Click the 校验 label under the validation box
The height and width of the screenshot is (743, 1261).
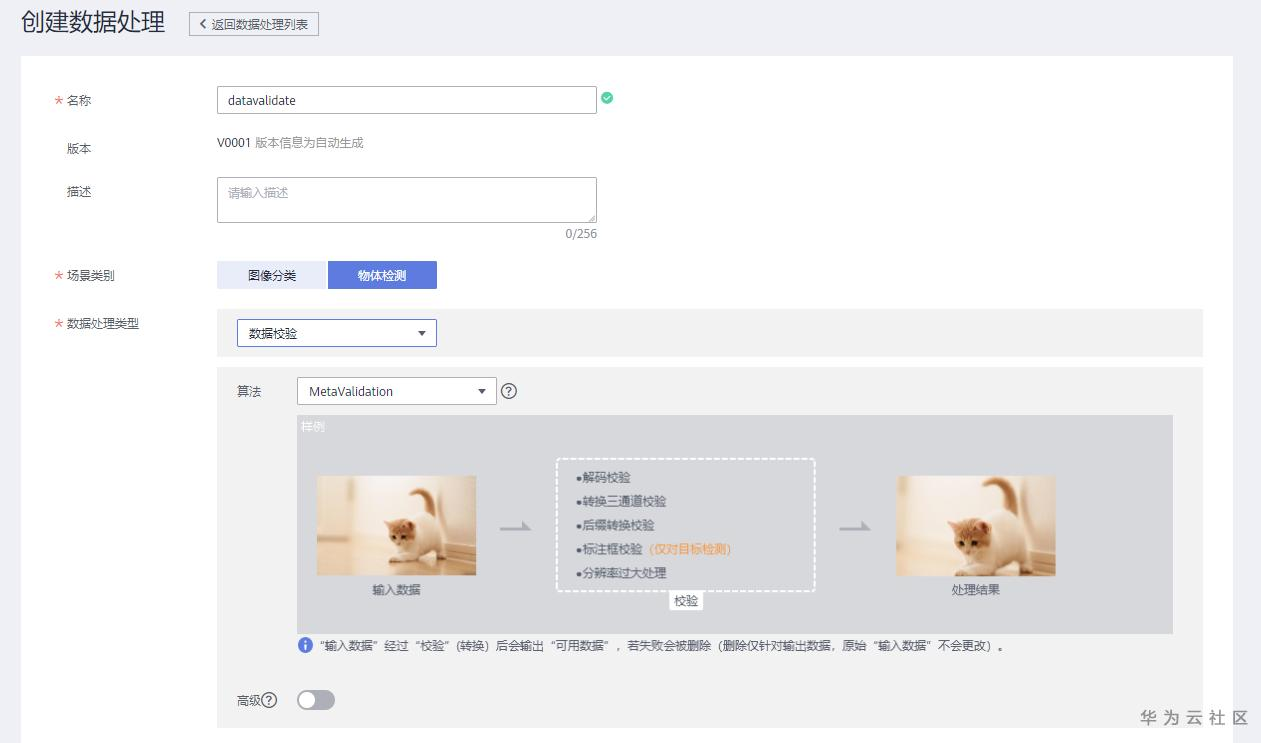click(x=686, y=600)
